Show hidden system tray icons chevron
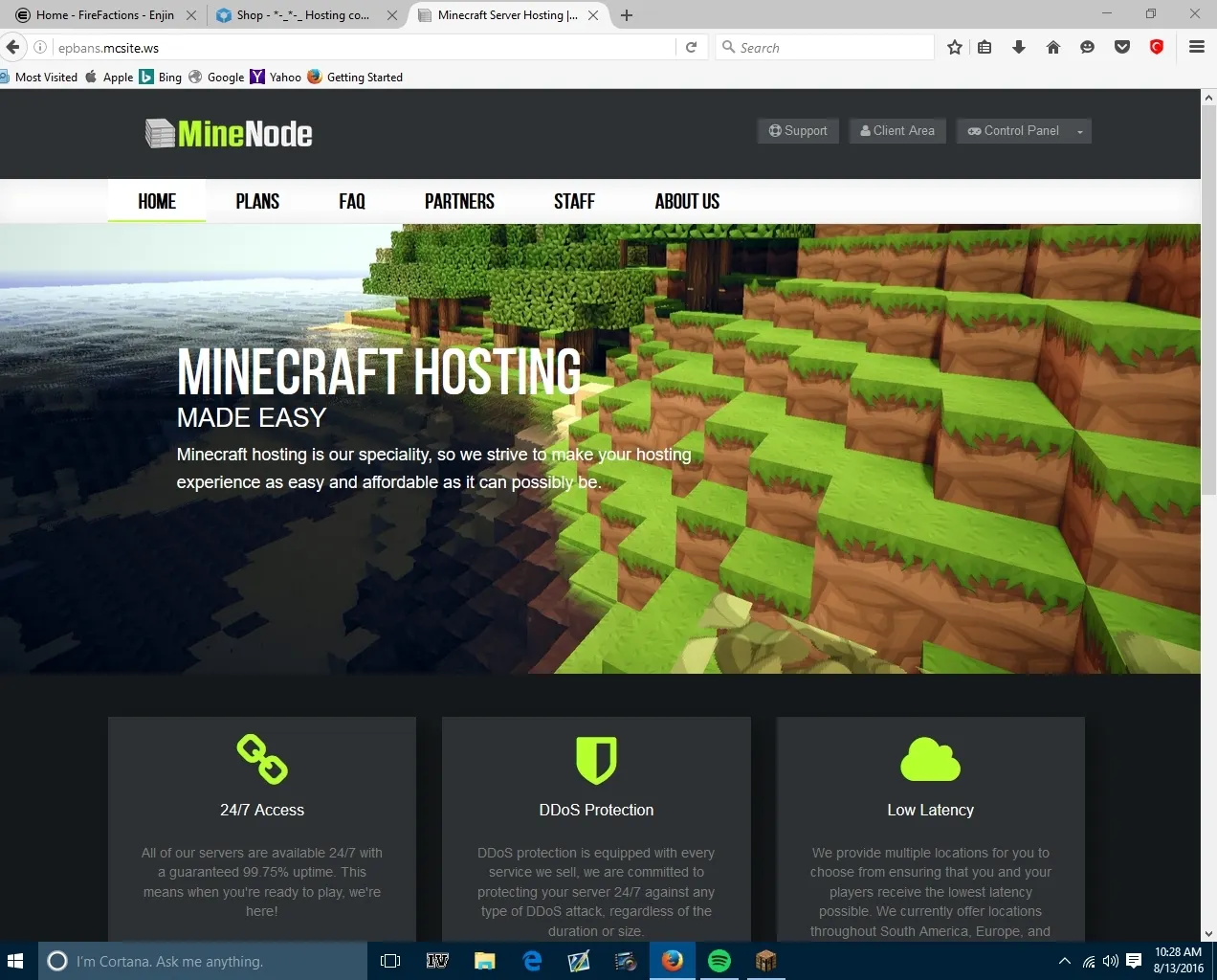1217x980 pixels. [x=1065, y=961]
